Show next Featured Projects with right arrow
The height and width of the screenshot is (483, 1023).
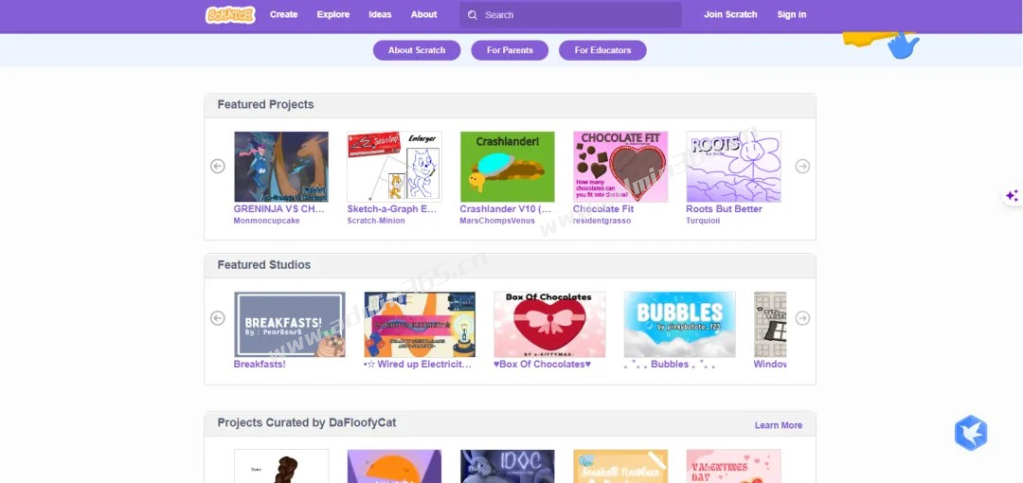(802, 166)
